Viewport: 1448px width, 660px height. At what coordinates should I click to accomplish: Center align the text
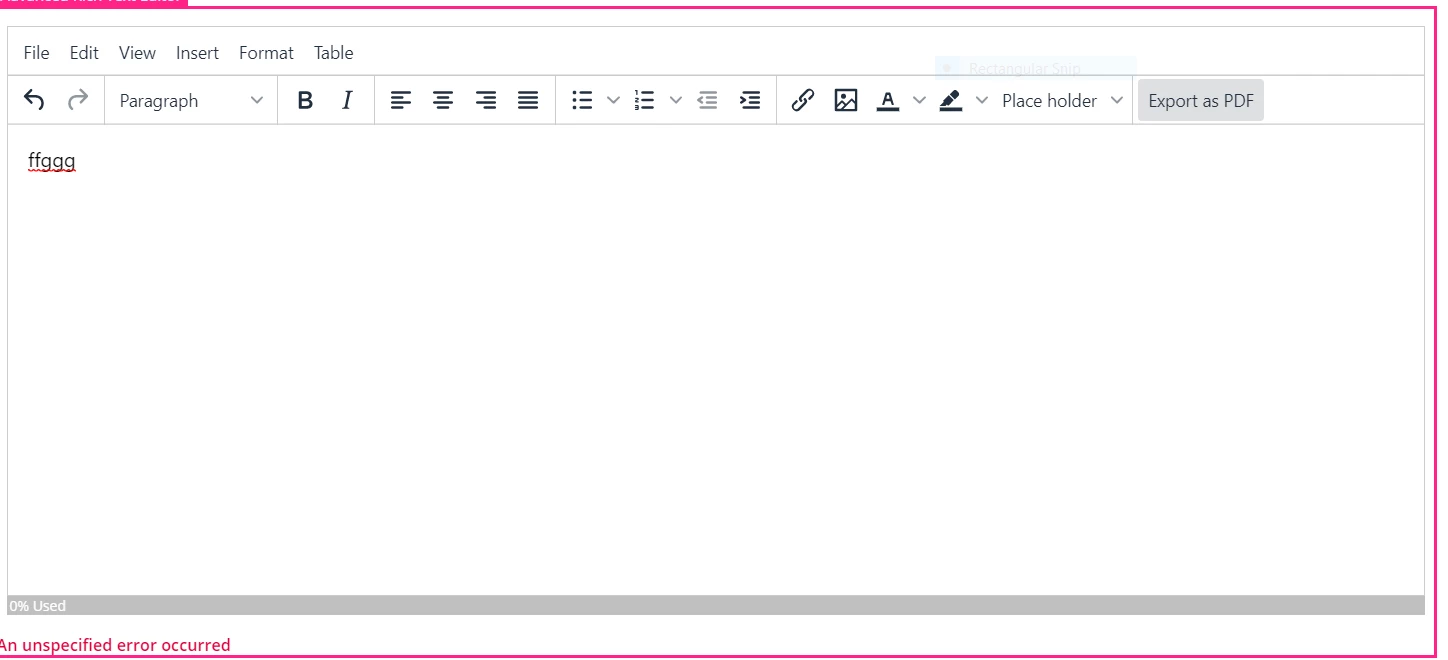(x=443, y=100)
